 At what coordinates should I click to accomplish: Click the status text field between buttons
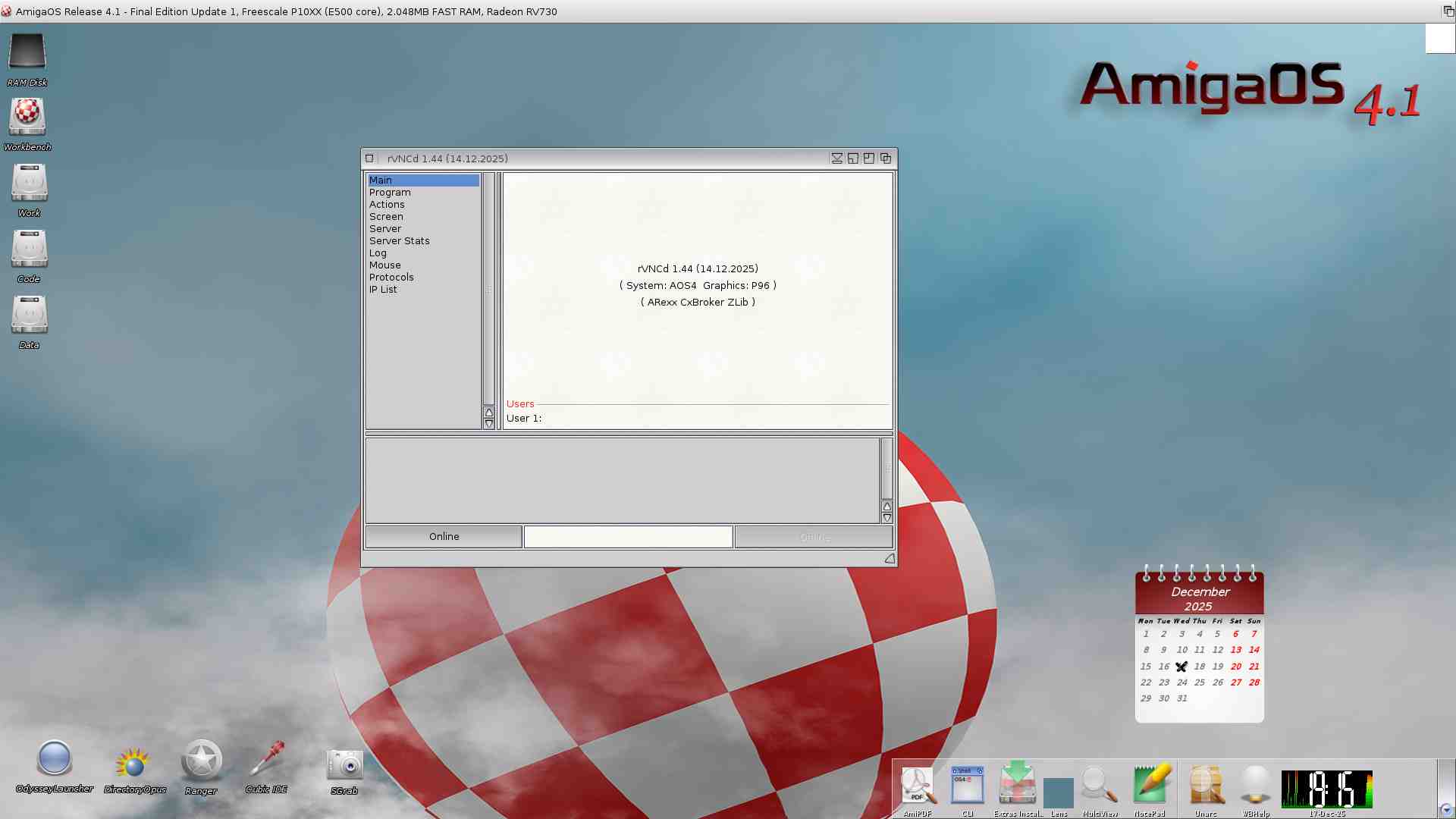(628, 537)
